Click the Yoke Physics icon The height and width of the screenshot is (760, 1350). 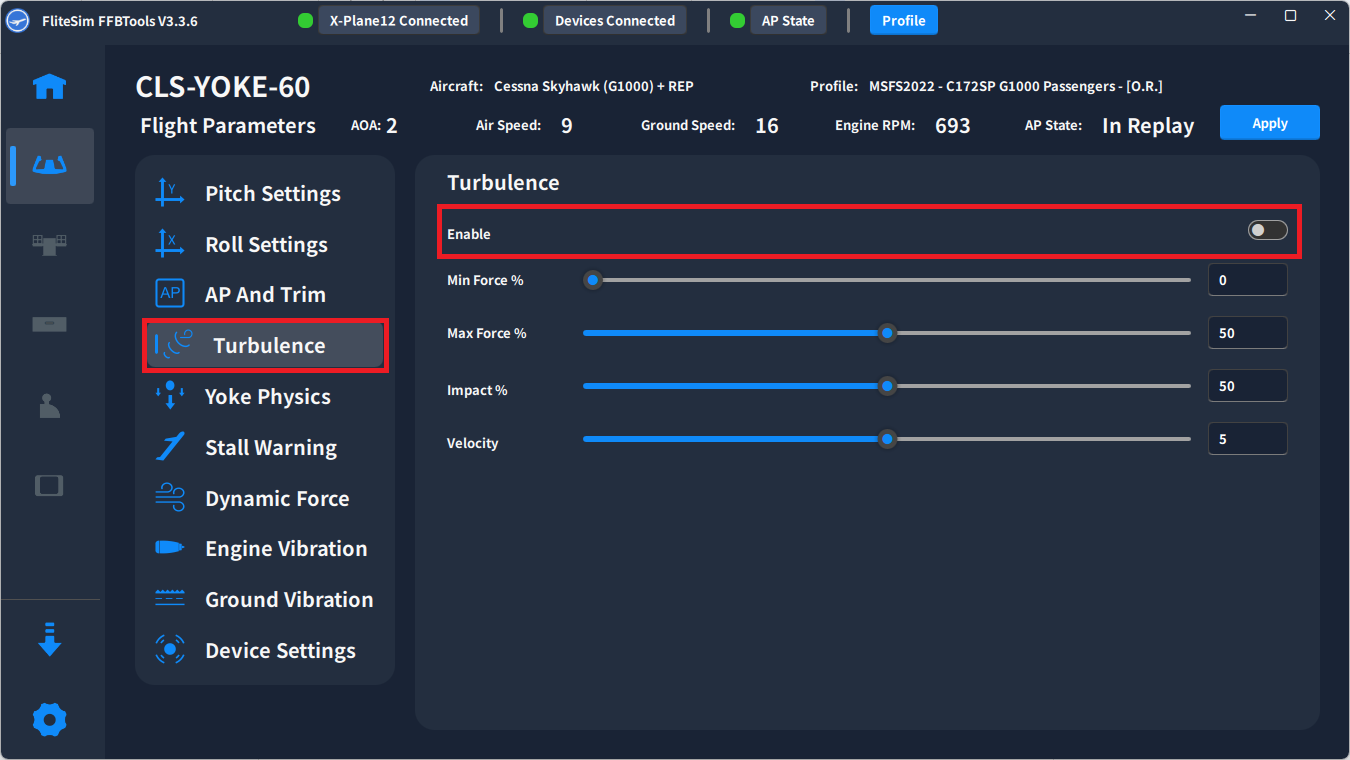[170, 396]
